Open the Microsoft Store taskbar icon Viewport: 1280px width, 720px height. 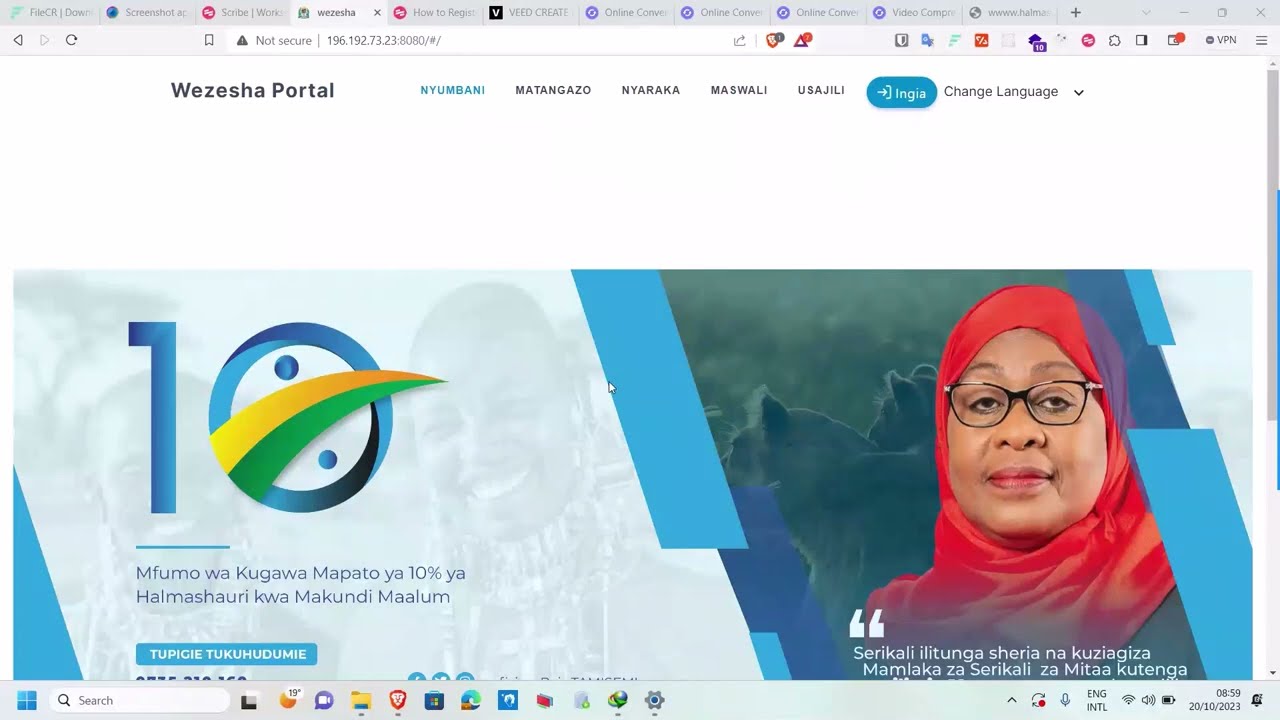coord(434,700)
